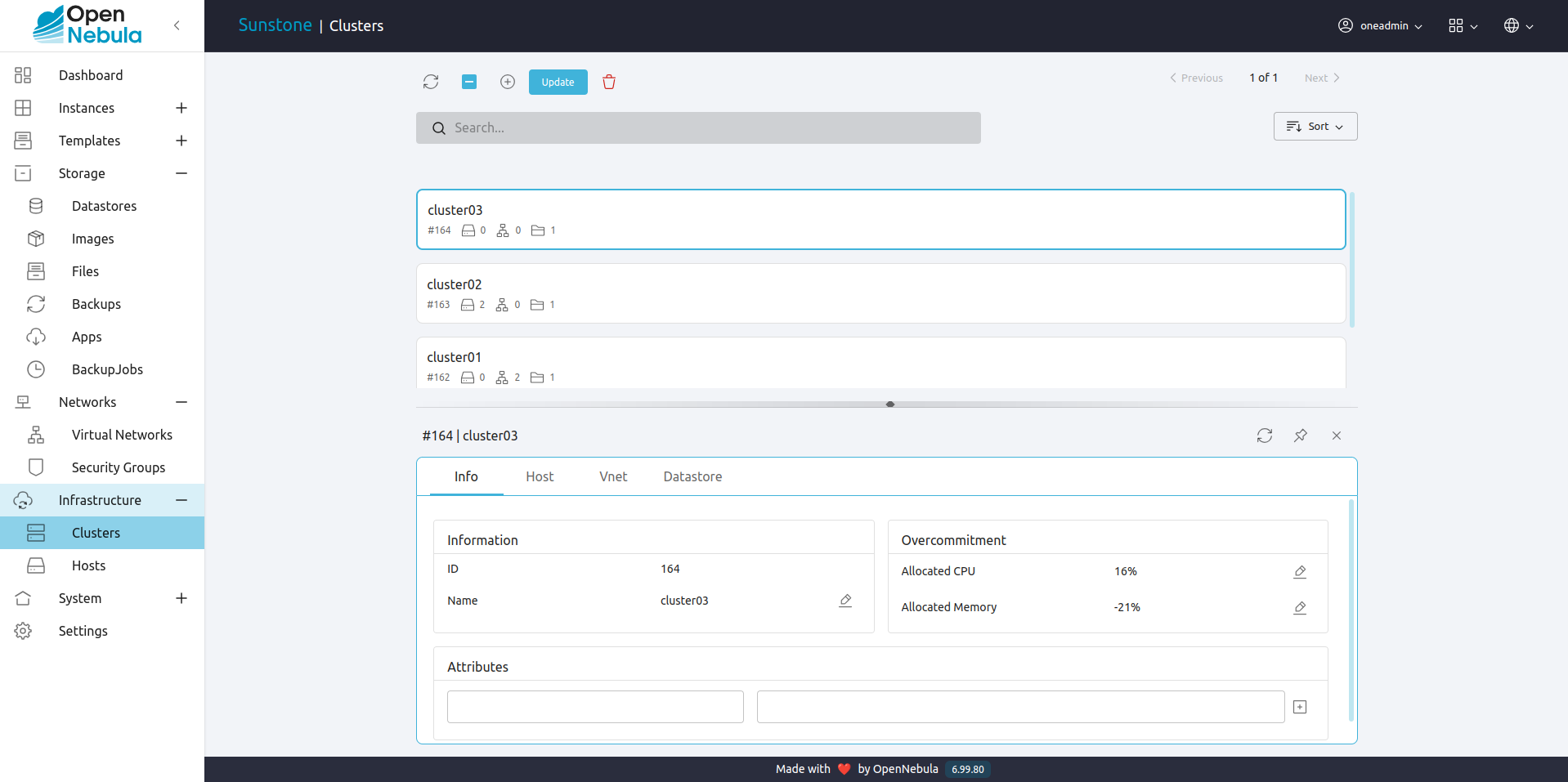Click the refresh clusters list icon
This screenshot has height=782, width=1568.
[431, 82]
